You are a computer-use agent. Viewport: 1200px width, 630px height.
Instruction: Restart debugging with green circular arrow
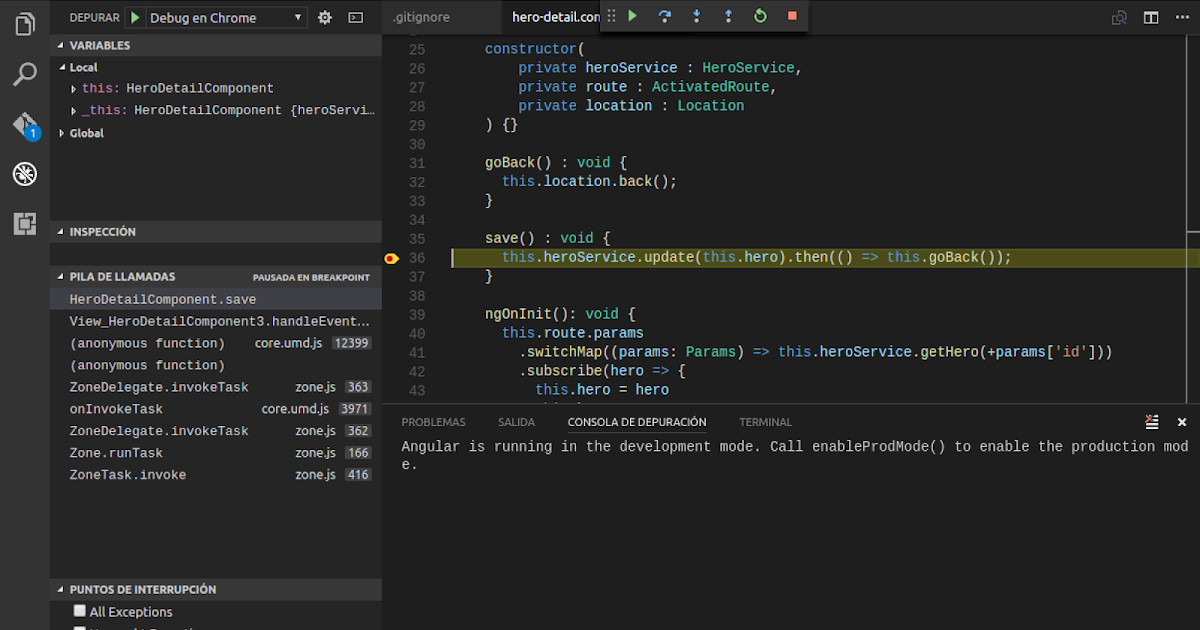click(x=760, y=16)
